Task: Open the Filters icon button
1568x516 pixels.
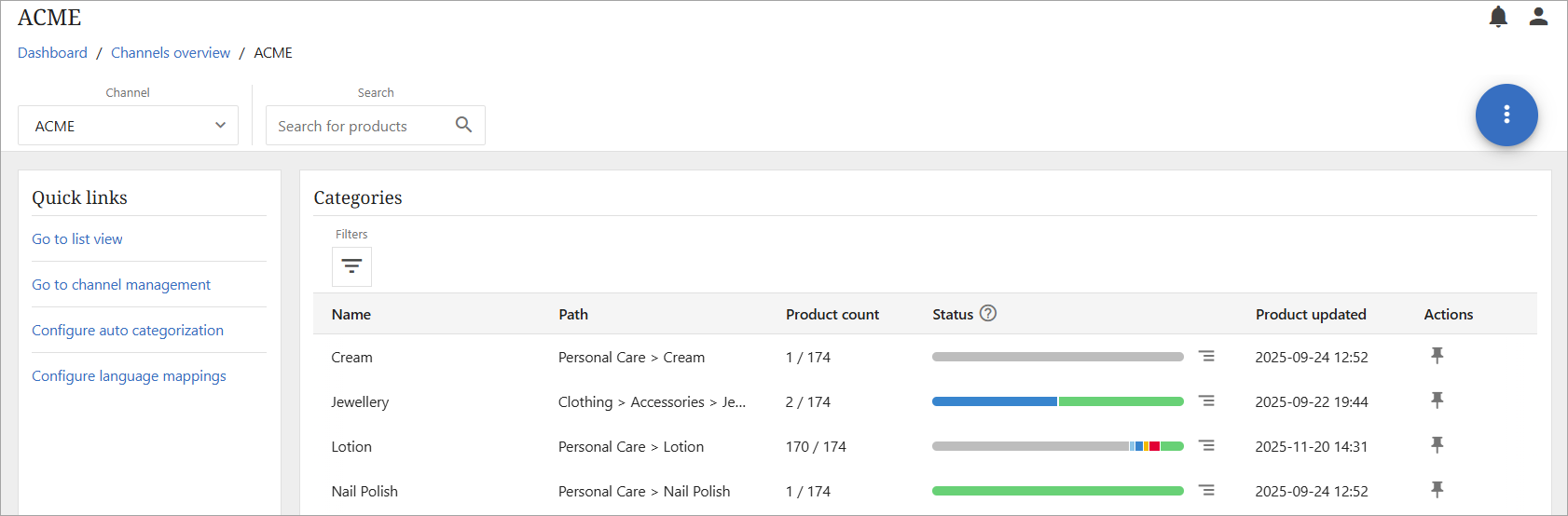Action: click(x=351, y=266)
